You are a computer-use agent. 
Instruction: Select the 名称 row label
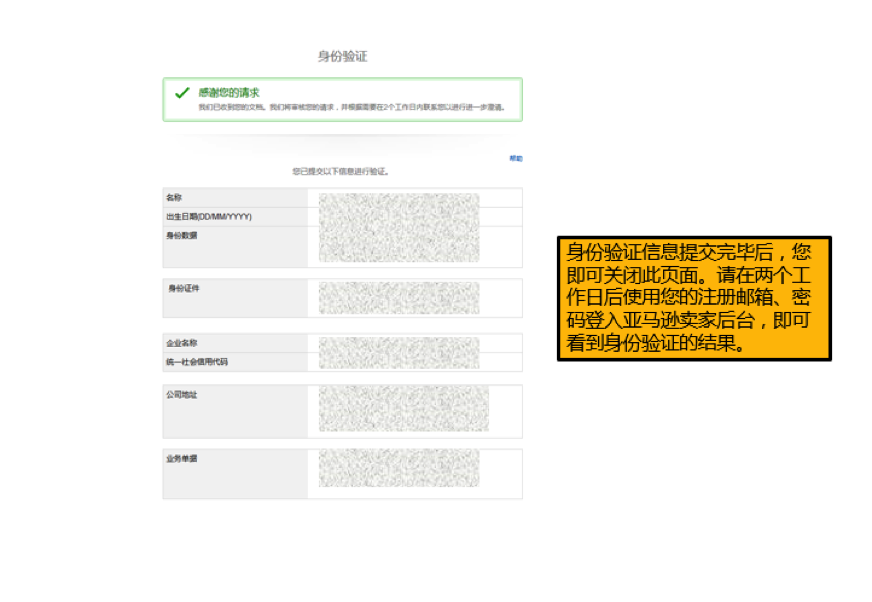(x=175, y=198)
